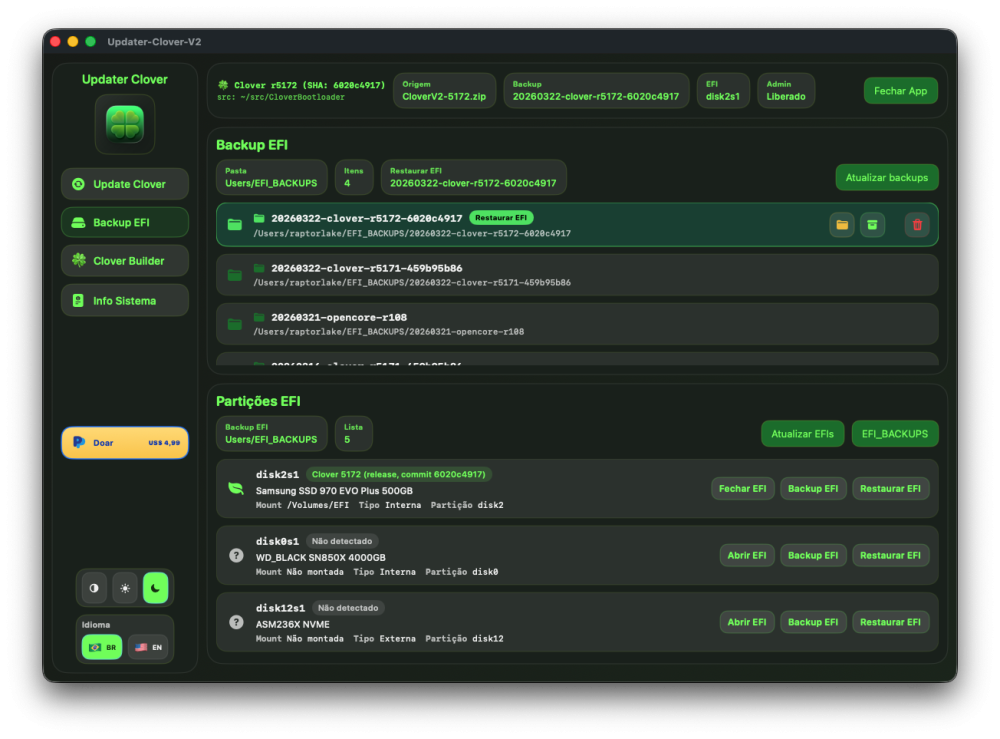Open the Info Sistema page
The image size is (1000, 739).
click(125, 300)
